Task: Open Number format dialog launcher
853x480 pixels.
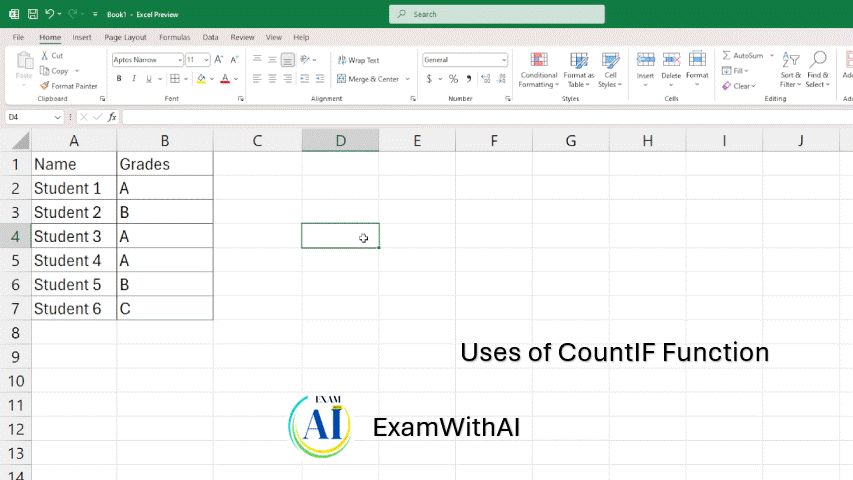Action: tap(508, 99)
